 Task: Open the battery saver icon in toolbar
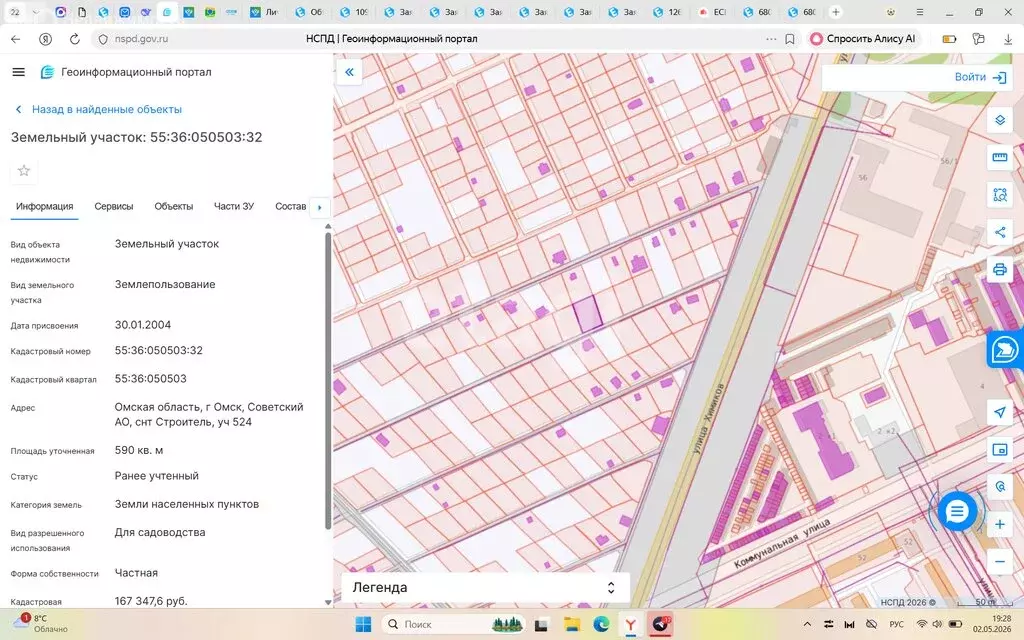(950, 39)
